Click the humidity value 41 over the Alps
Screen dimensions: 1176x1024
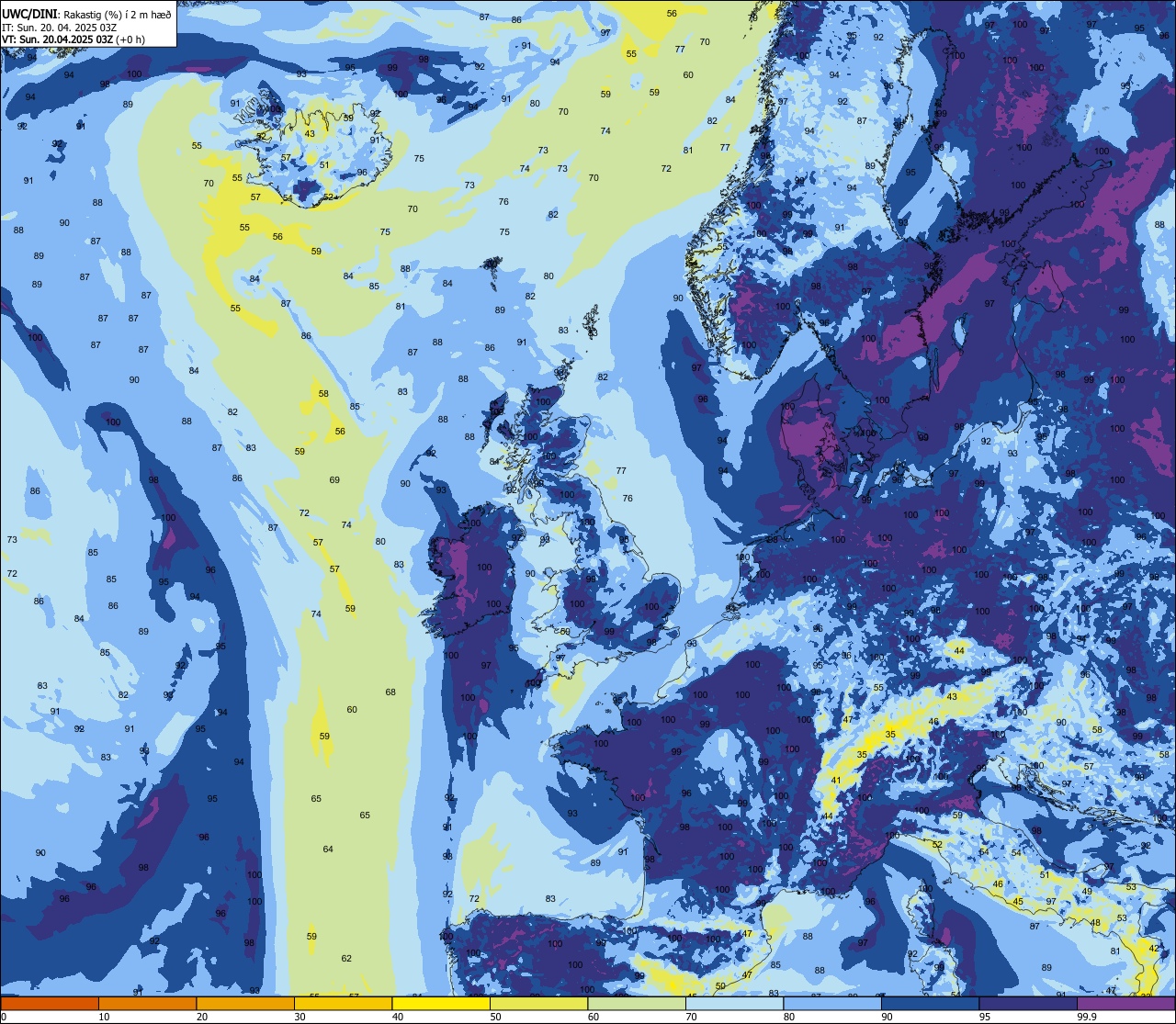835,781
